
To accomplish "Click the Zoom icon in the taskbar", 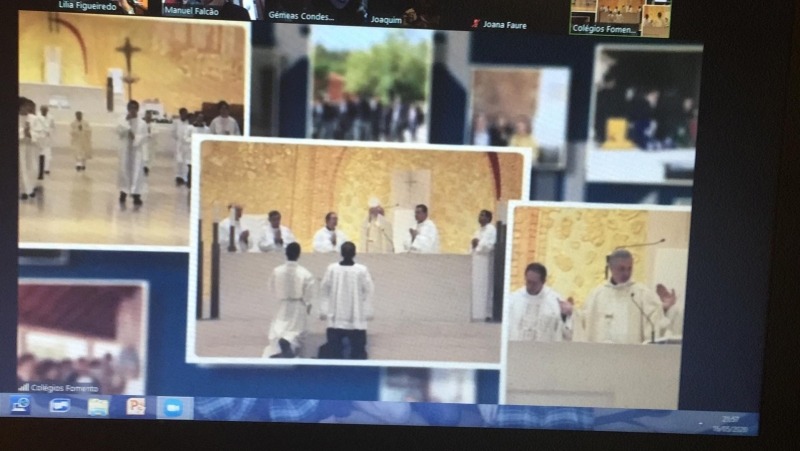I will pyautogui.click(x=173, y=408).
